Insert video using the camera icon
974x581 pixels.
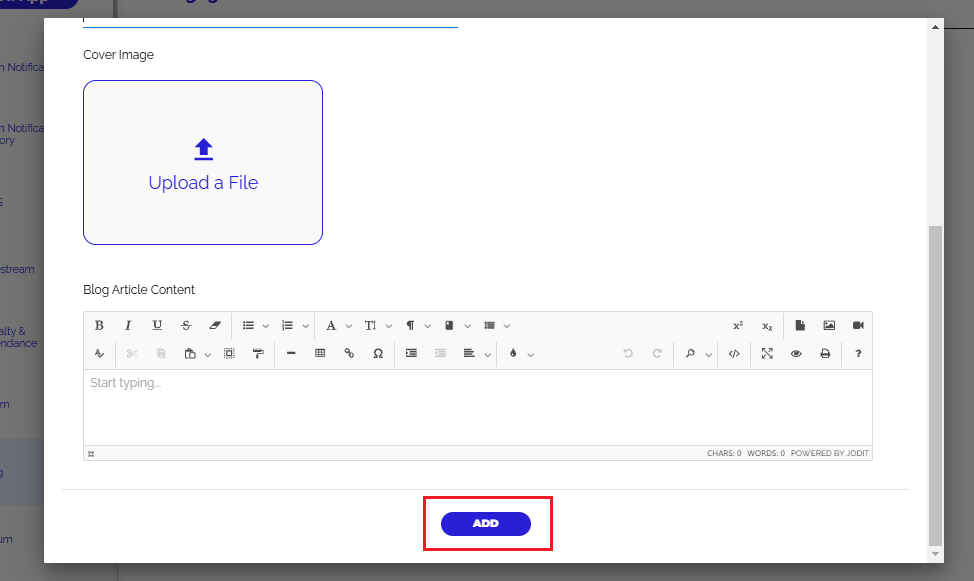(858, 325)
